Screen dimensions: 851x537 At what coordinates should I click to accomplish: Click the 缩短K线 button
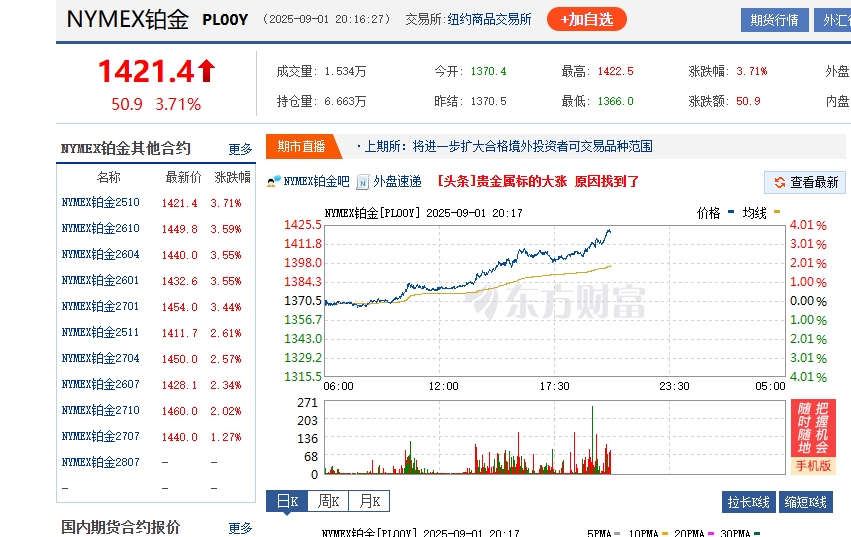coord(805,502)
